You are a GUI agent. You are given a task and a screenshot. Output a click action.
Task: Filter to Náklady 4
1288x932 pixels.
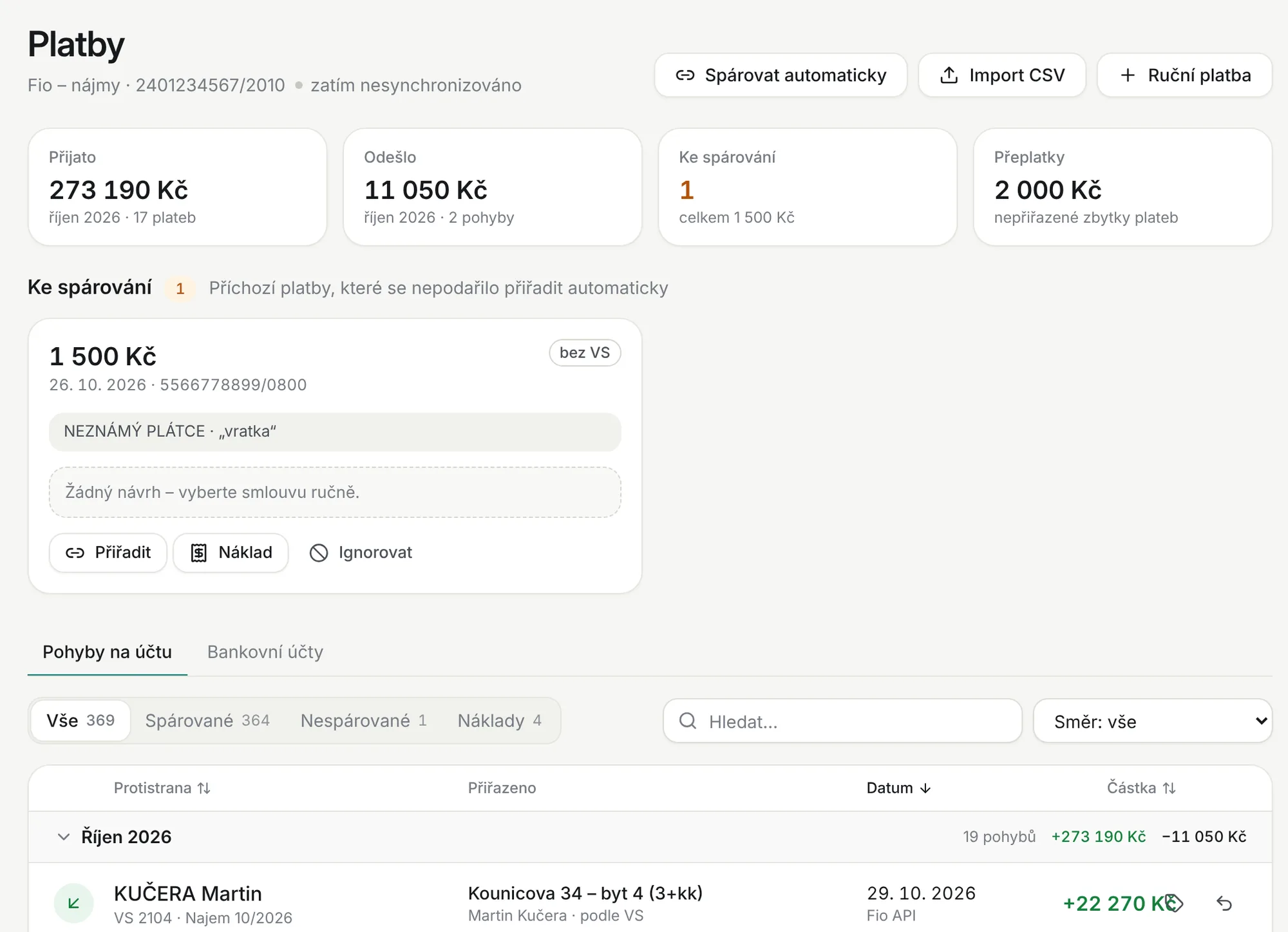500,721
